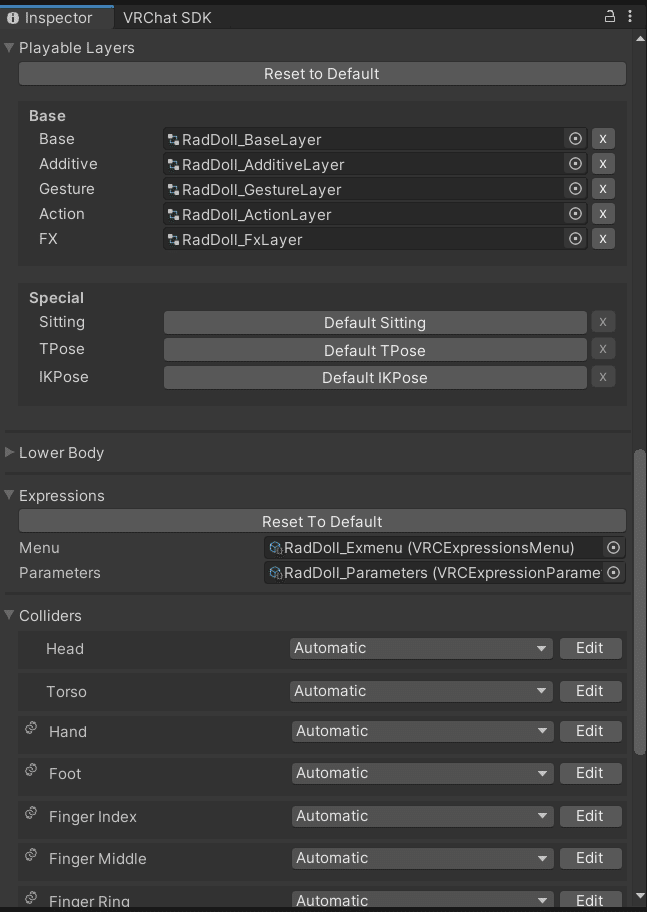Click Edit button for Finger Middle collider
647x912 pixels.
[590, 858]
